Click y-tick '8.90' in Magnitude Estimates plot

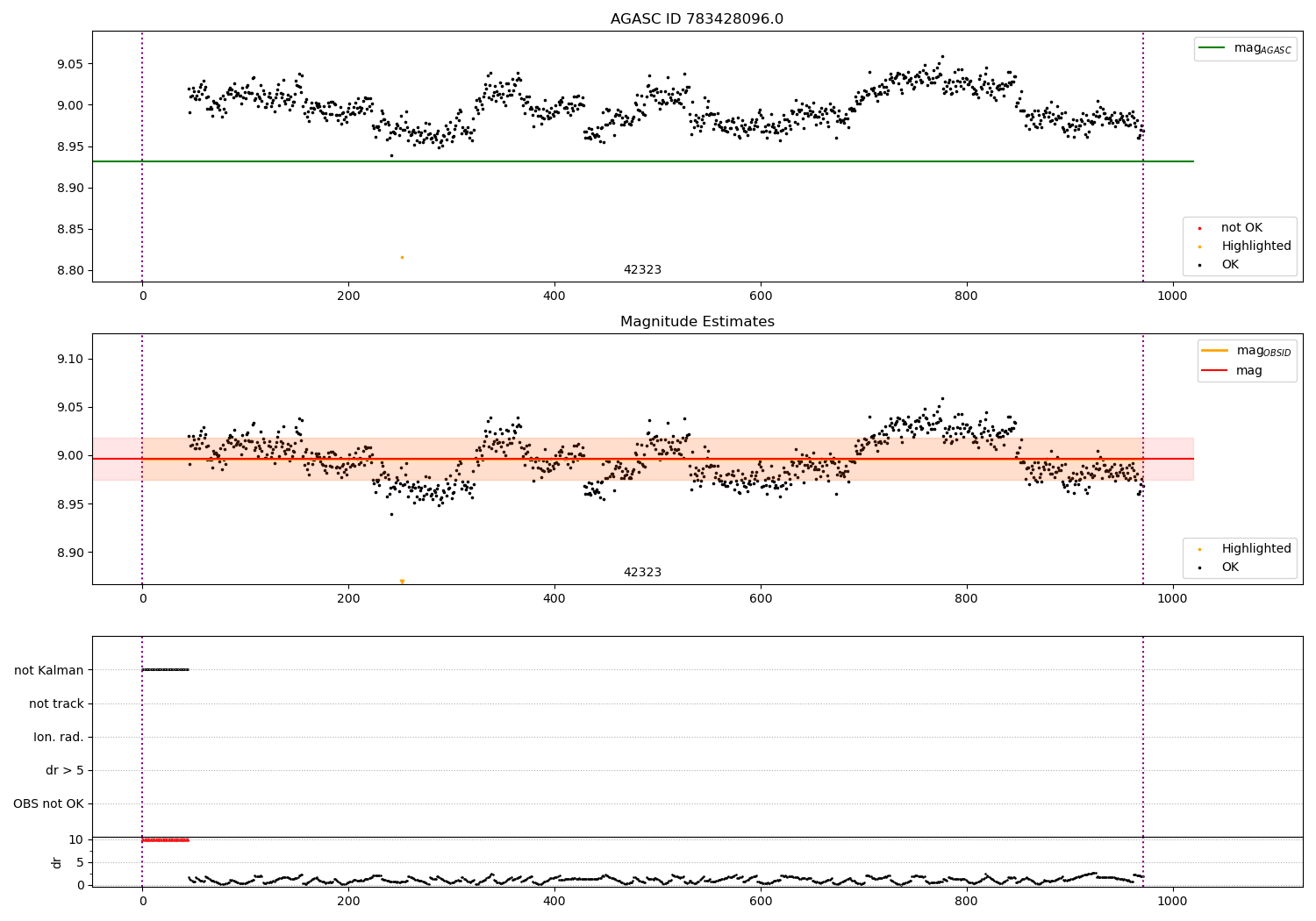click(70, 553)
